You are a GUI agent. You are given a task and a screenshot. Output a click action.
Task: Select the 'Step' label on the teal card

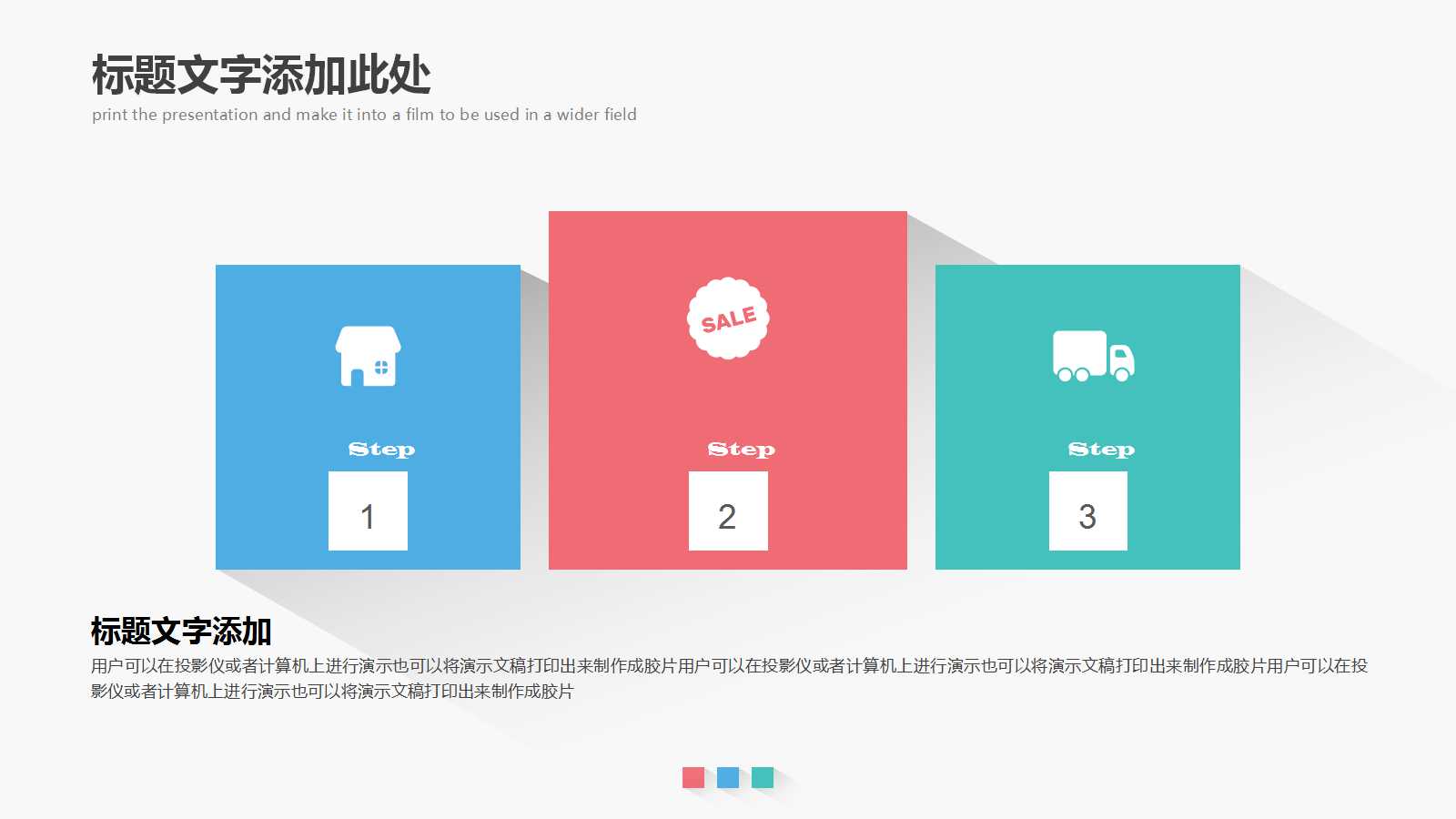click(x=1102, y=448)
